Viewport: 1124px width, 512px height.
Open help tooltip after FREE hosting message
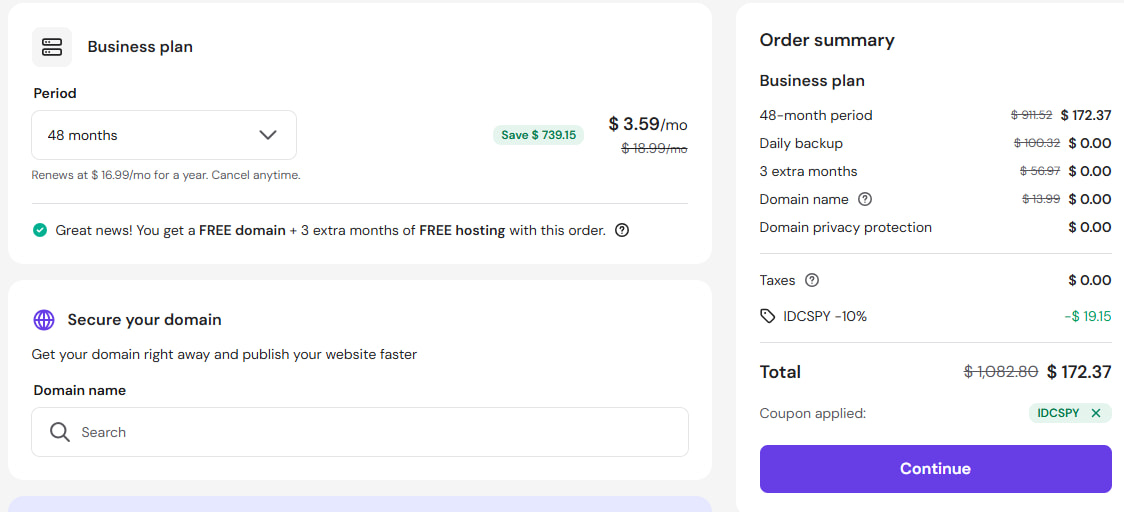pos(622,230)
